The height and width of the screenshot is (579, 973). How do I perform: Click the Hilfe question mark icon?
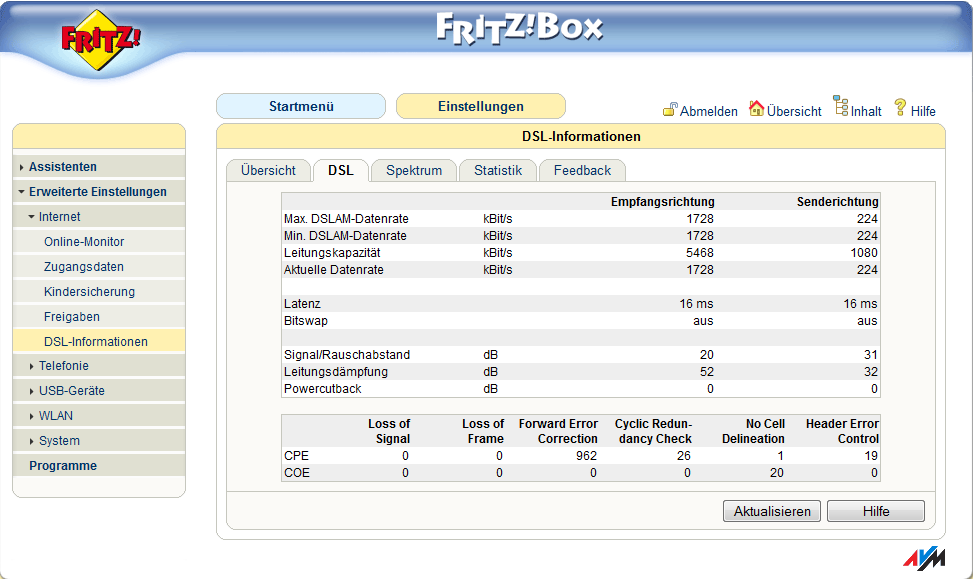900,107
